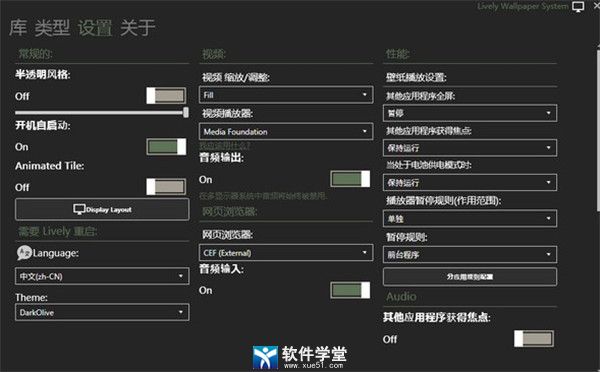Image resolution: width=600 pixels, height=372 pixels.
Task: Click the Audio section heading
Action: (401, 296)
